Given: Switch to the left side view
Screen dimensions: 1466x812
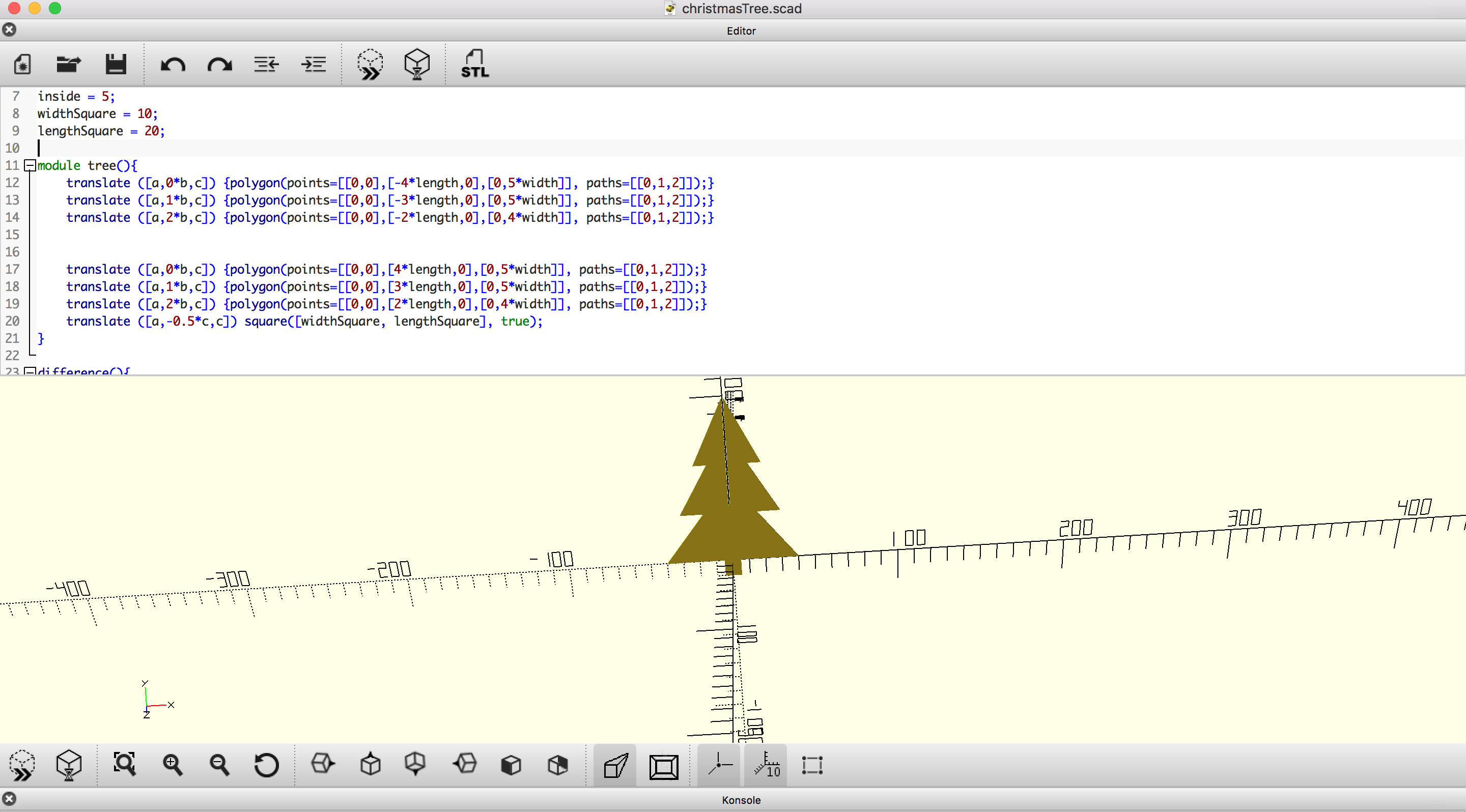Looking at the screenshot, I should pos(465,764).
